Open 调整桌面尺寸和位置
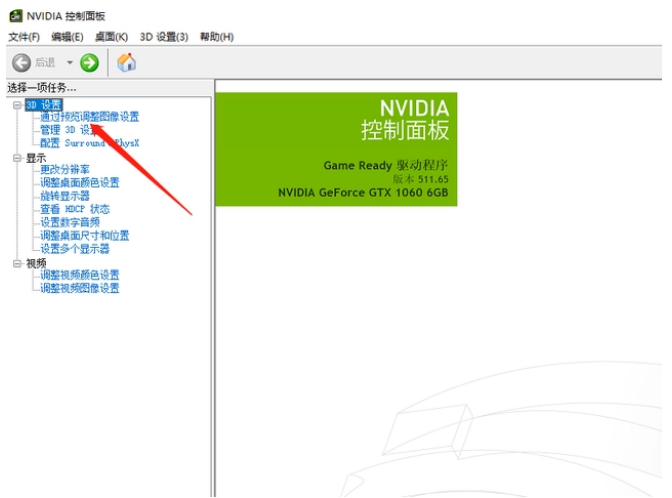Screen dimensions: 672x498 click(84, 236)
